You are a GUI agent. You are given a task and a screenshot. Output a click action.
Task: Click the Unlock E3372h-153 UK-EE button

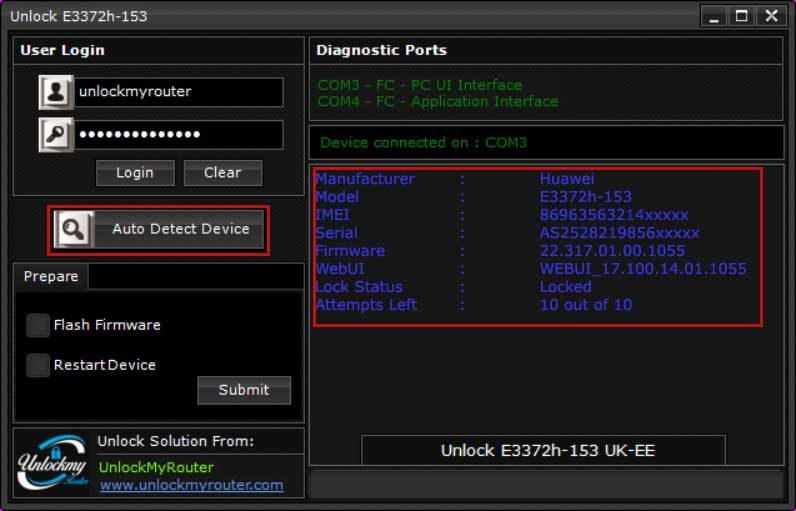coord(543,450)
